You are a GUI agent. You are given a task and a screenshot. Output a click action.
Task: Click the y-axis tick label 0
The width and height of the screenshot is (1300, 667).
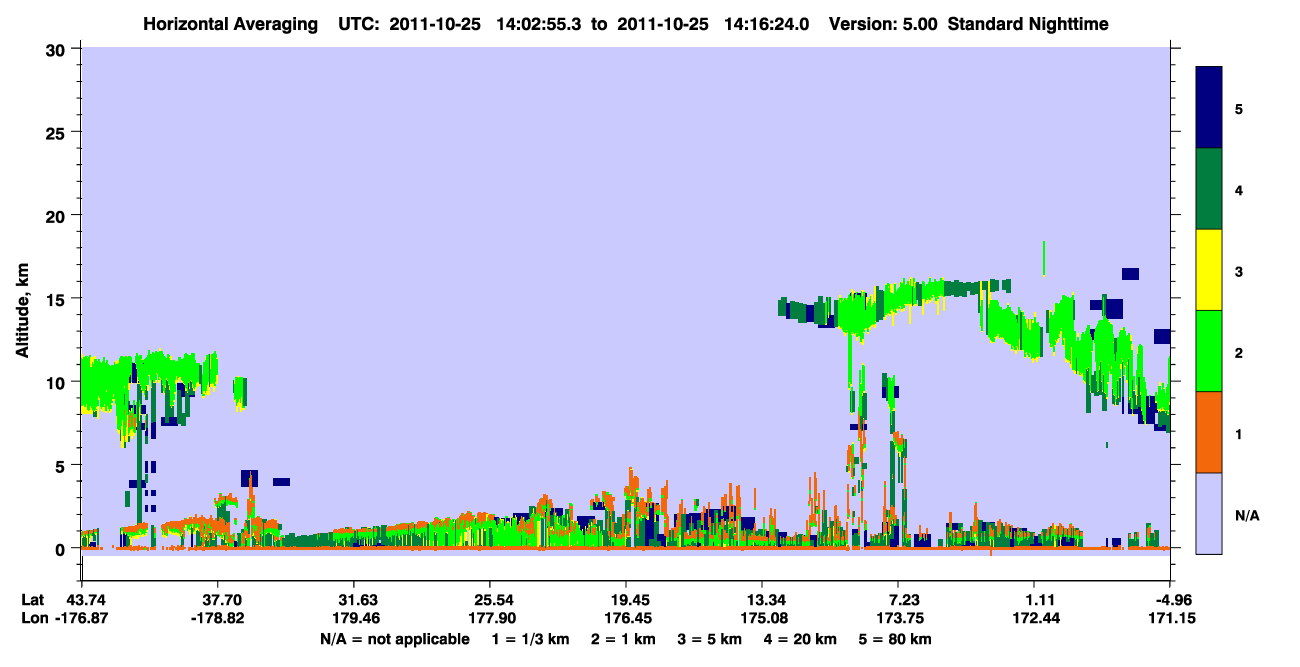point(62,549)
